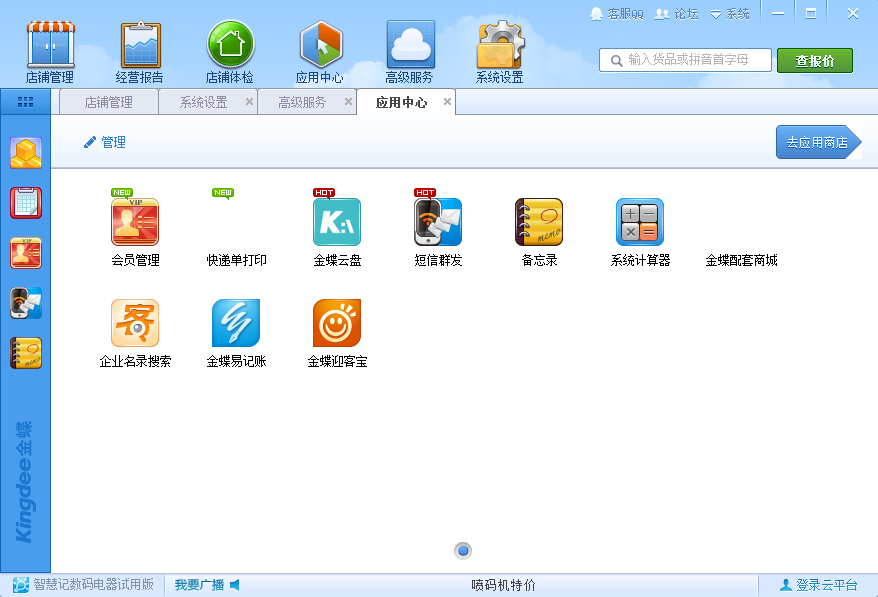Click 店铺体检 in the top toolbar
Viewport: 878px width, 597px height.
pos(230,52)
